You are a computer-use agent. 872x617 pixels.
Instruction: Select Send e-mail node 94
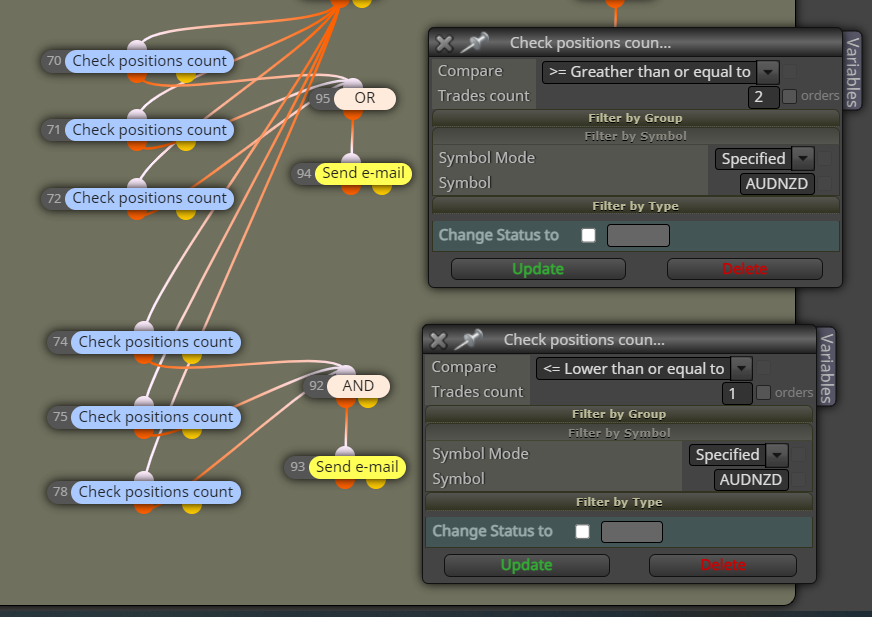pos(363,174)
